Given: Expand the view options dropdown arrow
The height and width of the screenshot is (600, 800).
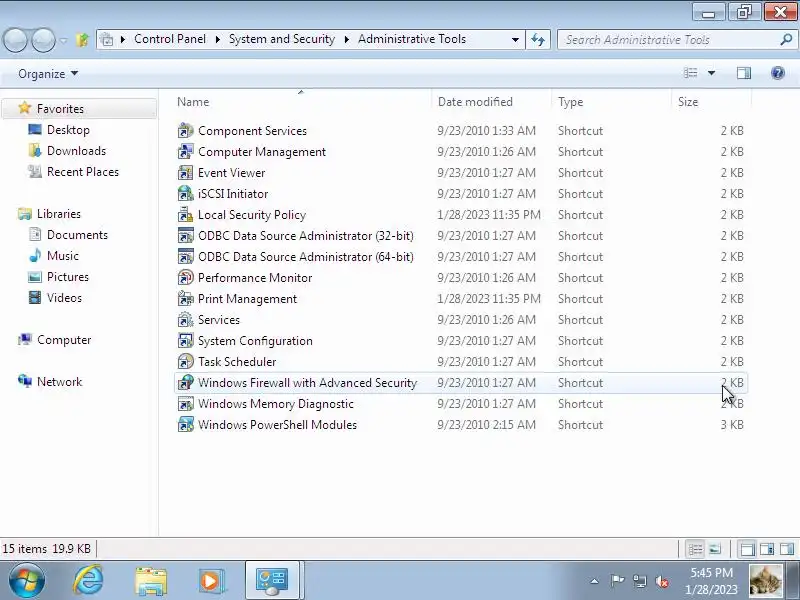Looking at the screenshot, I should coord(711,73).
